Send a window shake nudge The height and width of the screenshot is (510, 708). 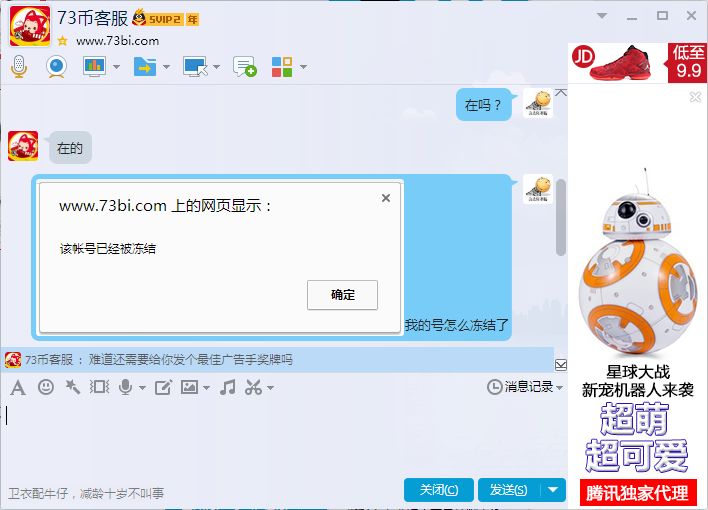(99, 387)
